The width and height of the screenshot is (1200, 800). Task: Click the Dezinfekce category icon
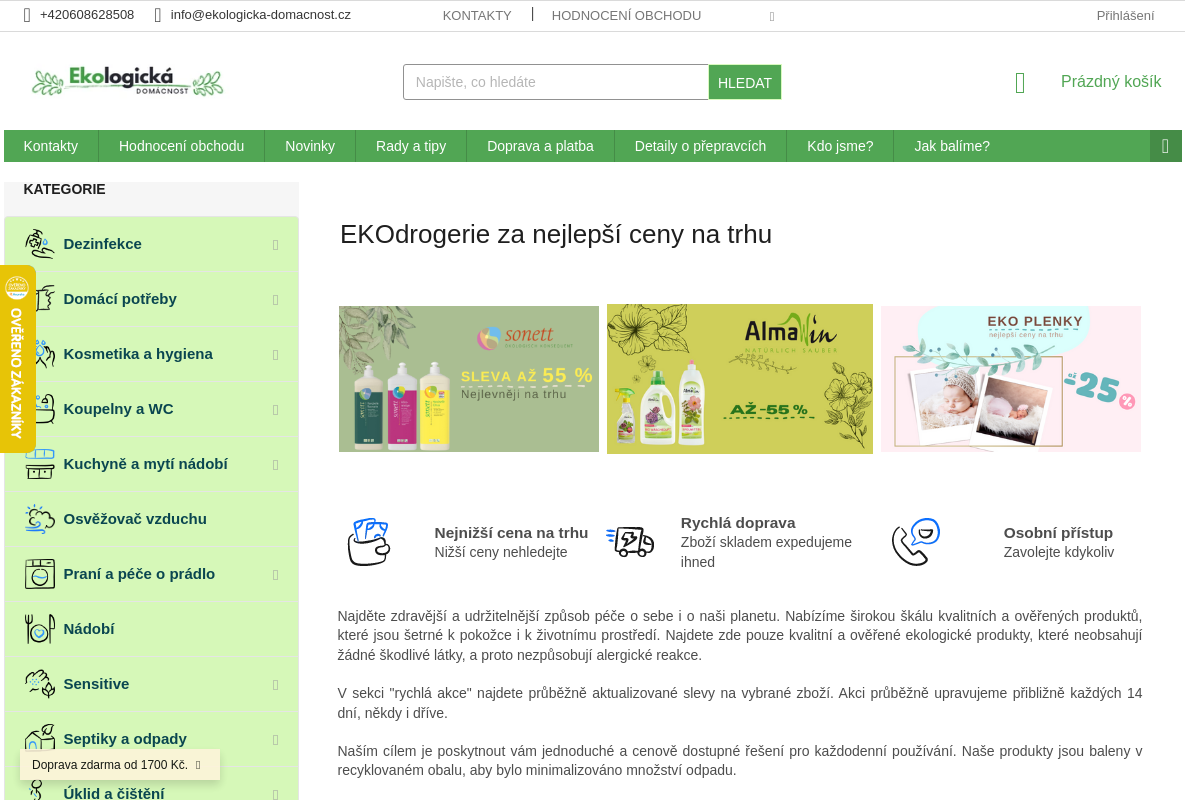point(40,244)
